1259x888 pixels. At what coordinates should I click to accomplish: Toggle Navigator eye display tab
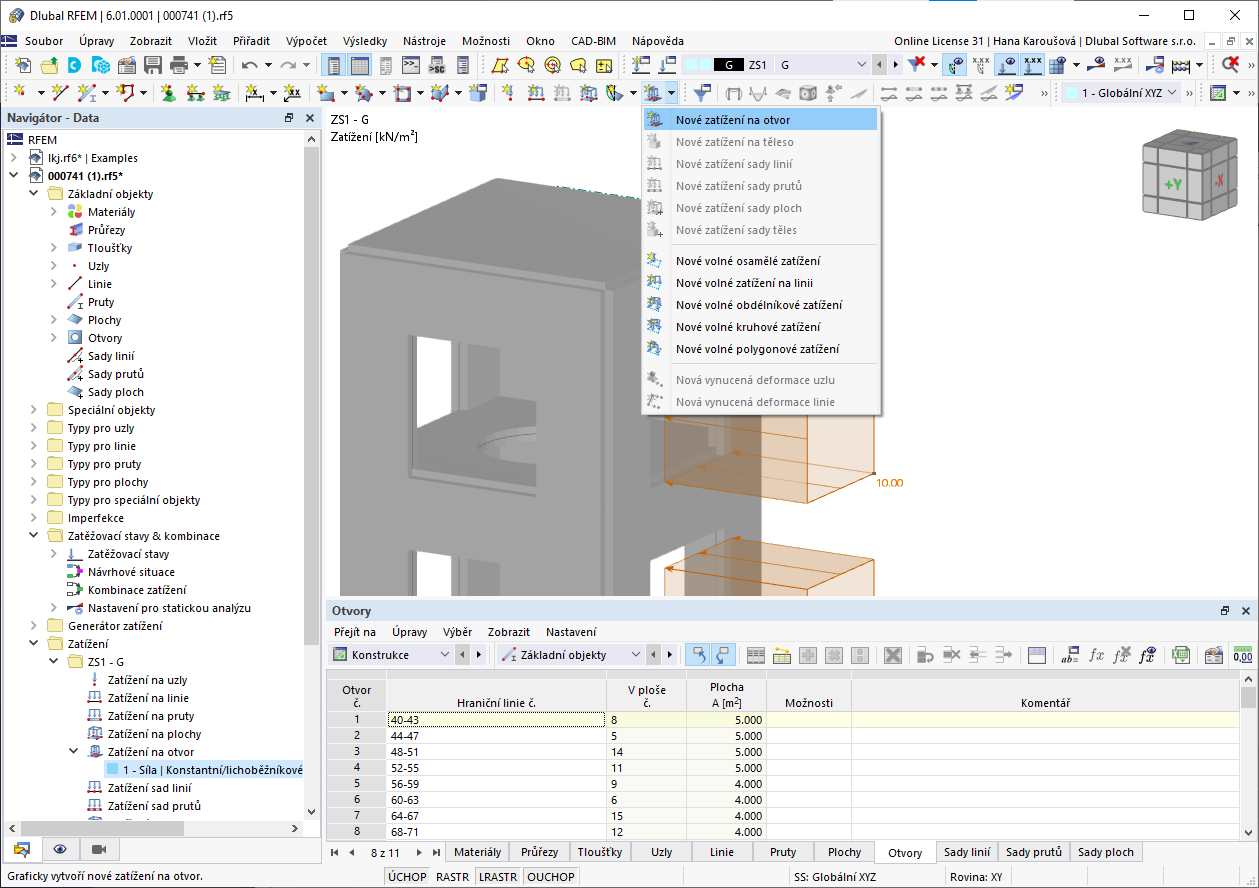(60, 849)
